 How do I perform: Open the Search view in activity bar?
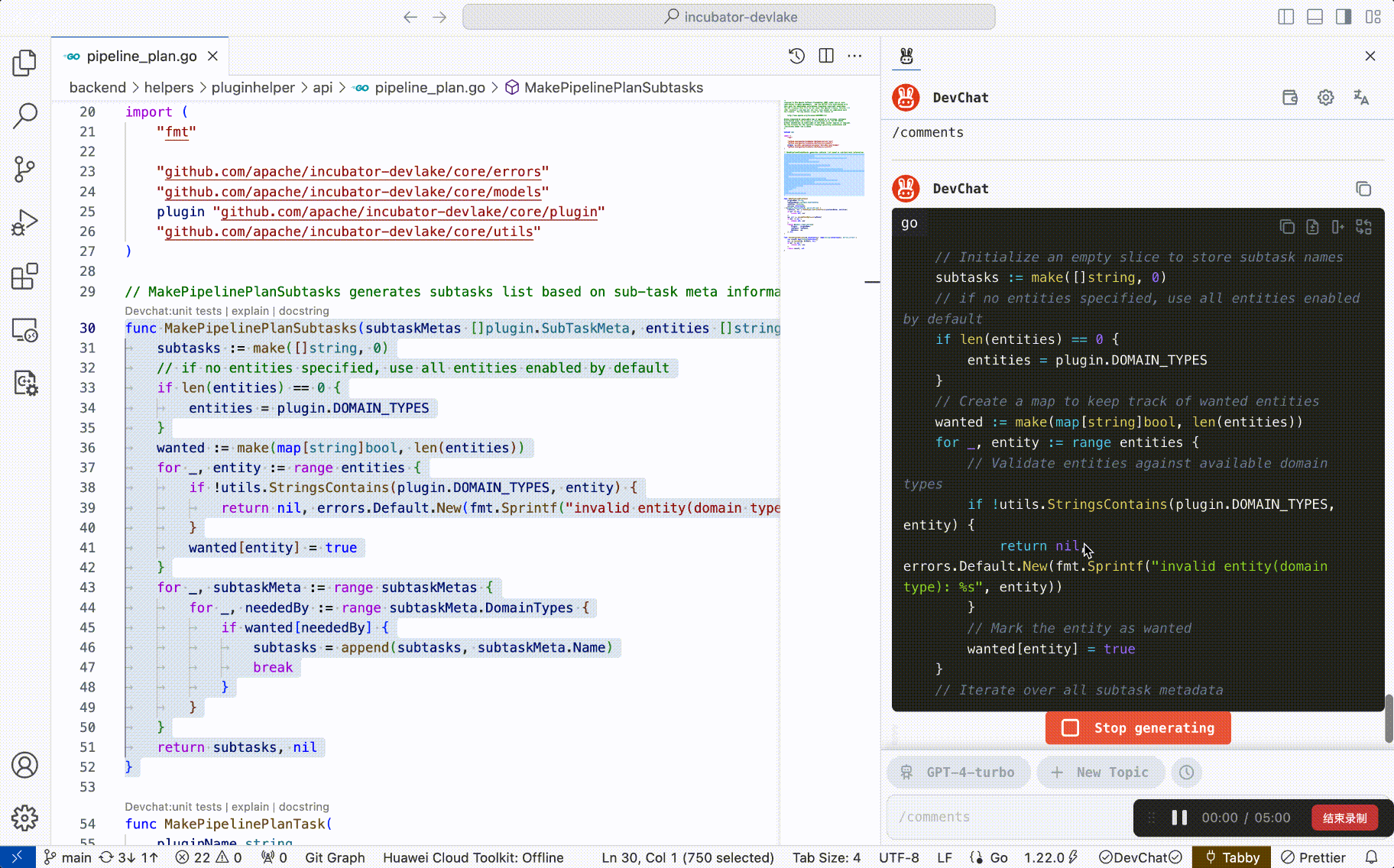tap(24, 115)
